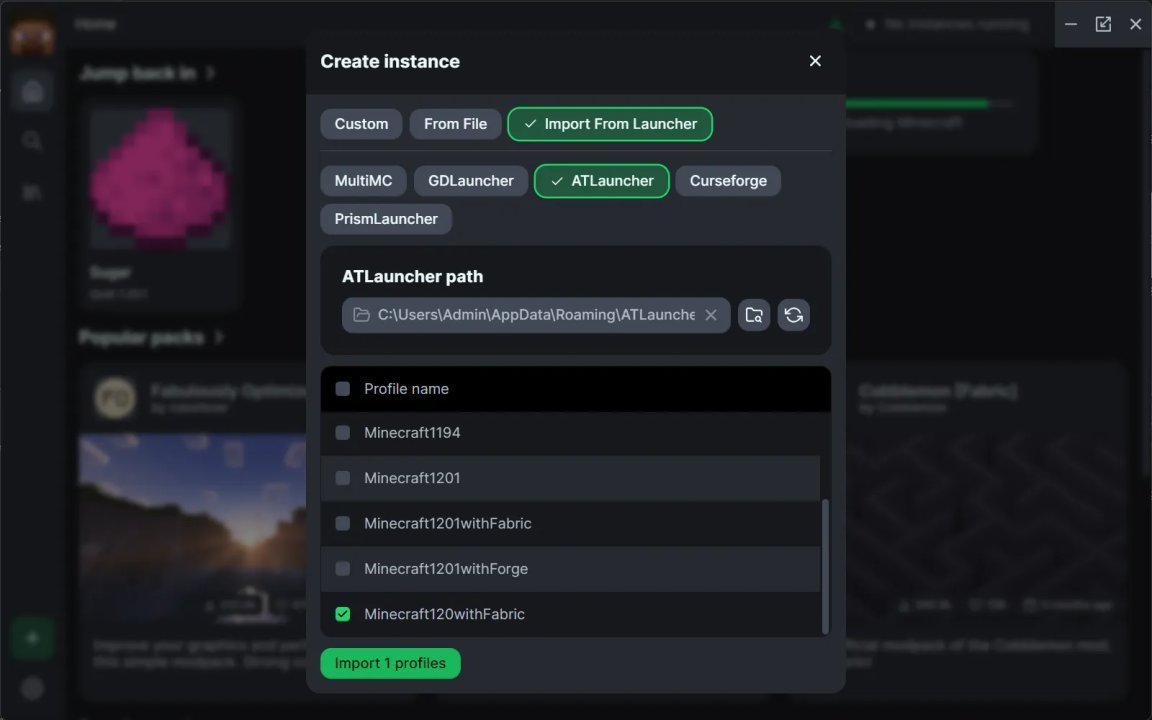Select the Curseforge launcher option
The image size is (1152, 720).
[x=728, y=180]
